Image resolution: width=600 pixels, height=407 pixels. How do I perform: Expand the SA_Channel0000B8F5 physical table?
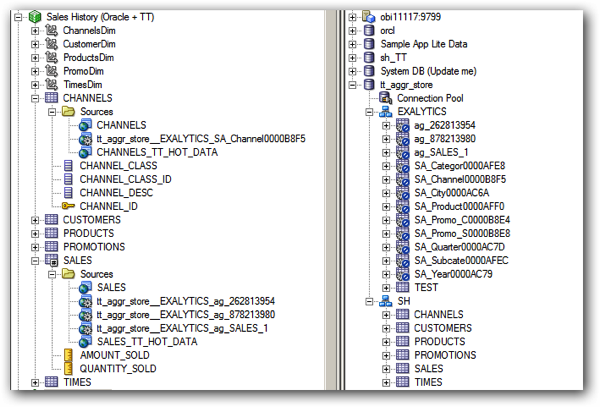[386, 179]
